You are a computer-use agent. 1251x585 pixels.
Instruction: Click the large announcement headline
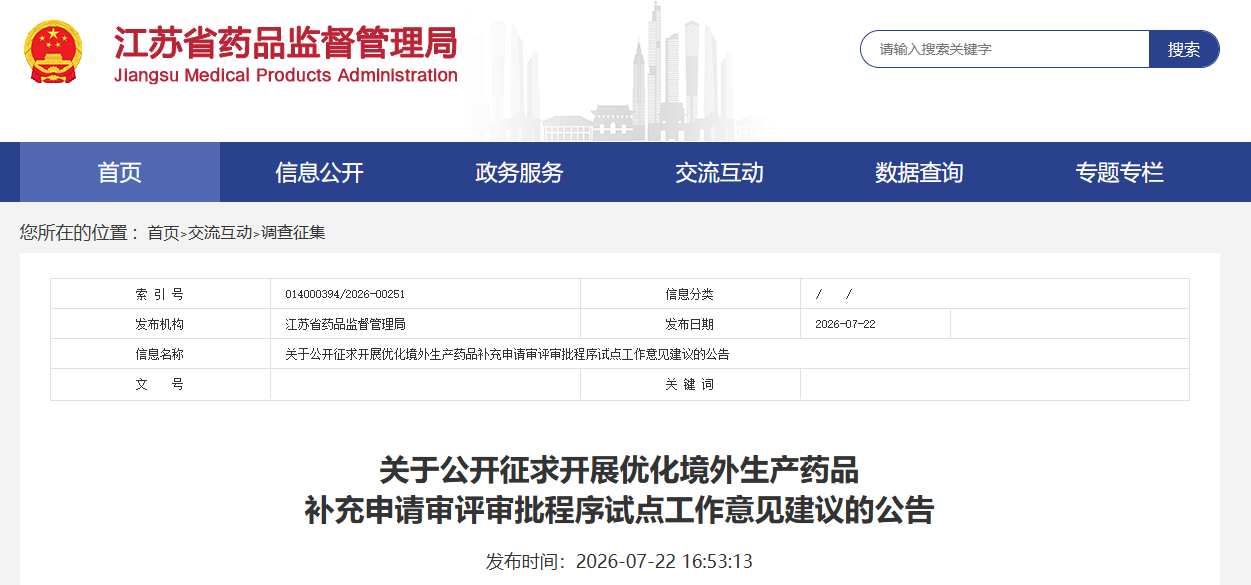tap(619, 490)
